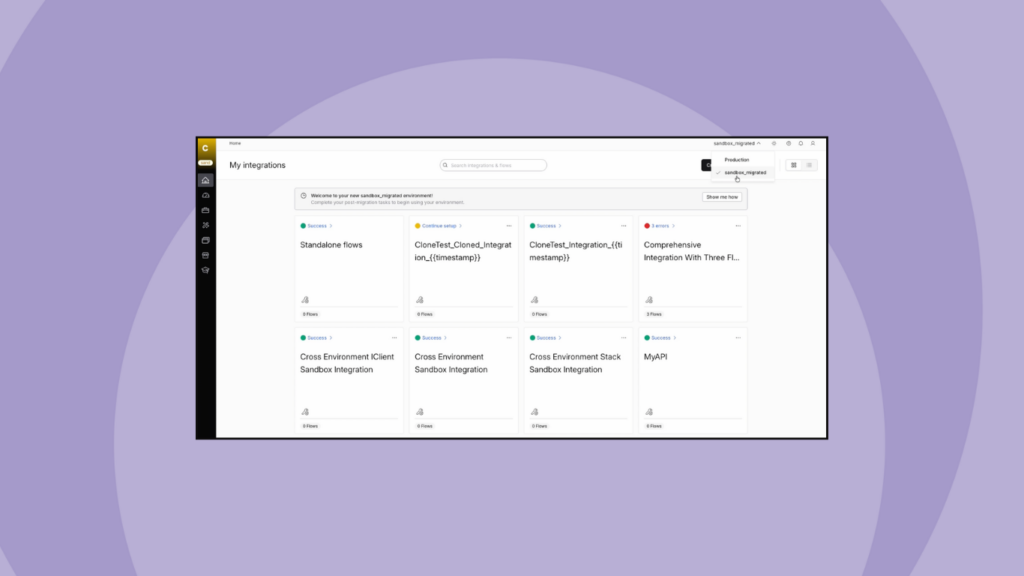Click the Show me how button
This screenshot has height=576, width=1024.
coord(721,197)
